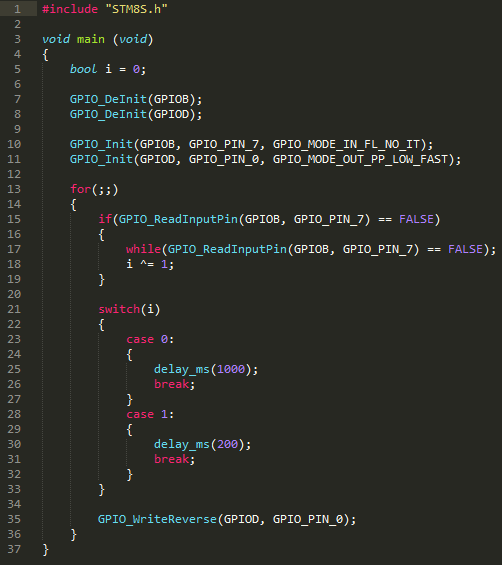The image size is (502, 565).
Task: Click the while keyword in the code
Action: tap(143, 249)
